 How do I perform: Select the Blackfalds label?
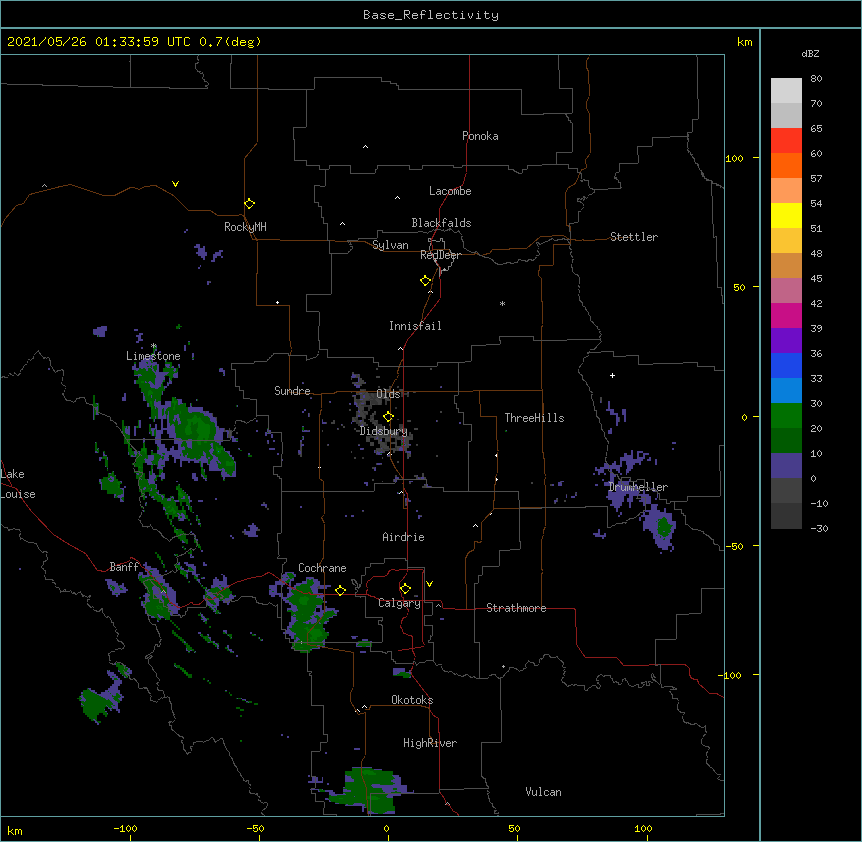click(441, 223)
